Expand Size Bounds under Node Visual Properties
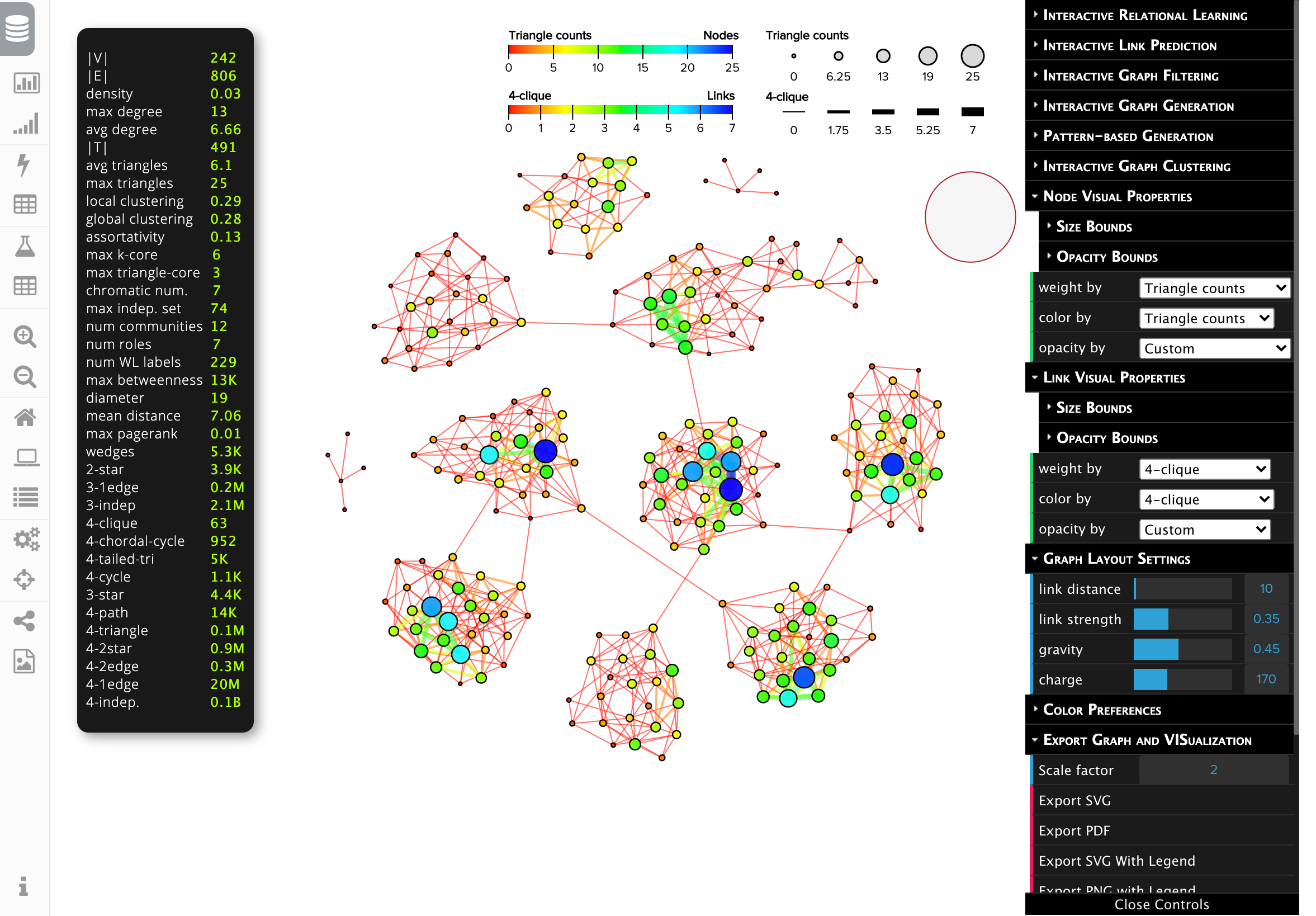 click(1166, 226)
